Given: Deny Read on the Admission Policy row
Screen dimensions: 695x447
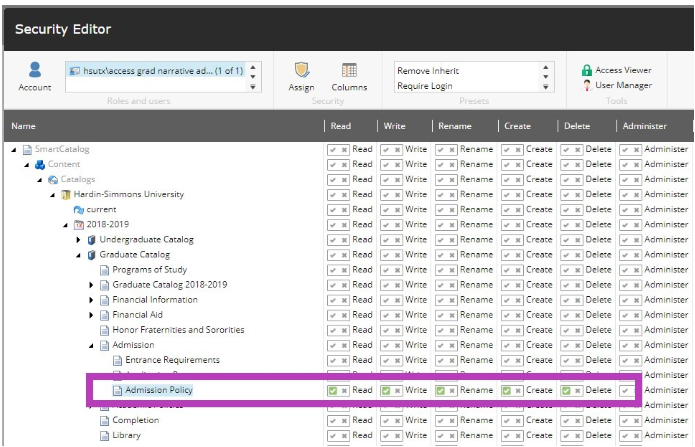Looking at the screenshot, I should tap(344, 391).
